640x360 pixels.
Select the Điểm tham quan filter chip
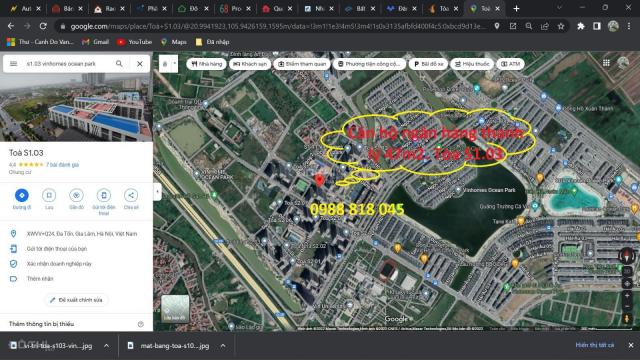(x=302, y=64)
